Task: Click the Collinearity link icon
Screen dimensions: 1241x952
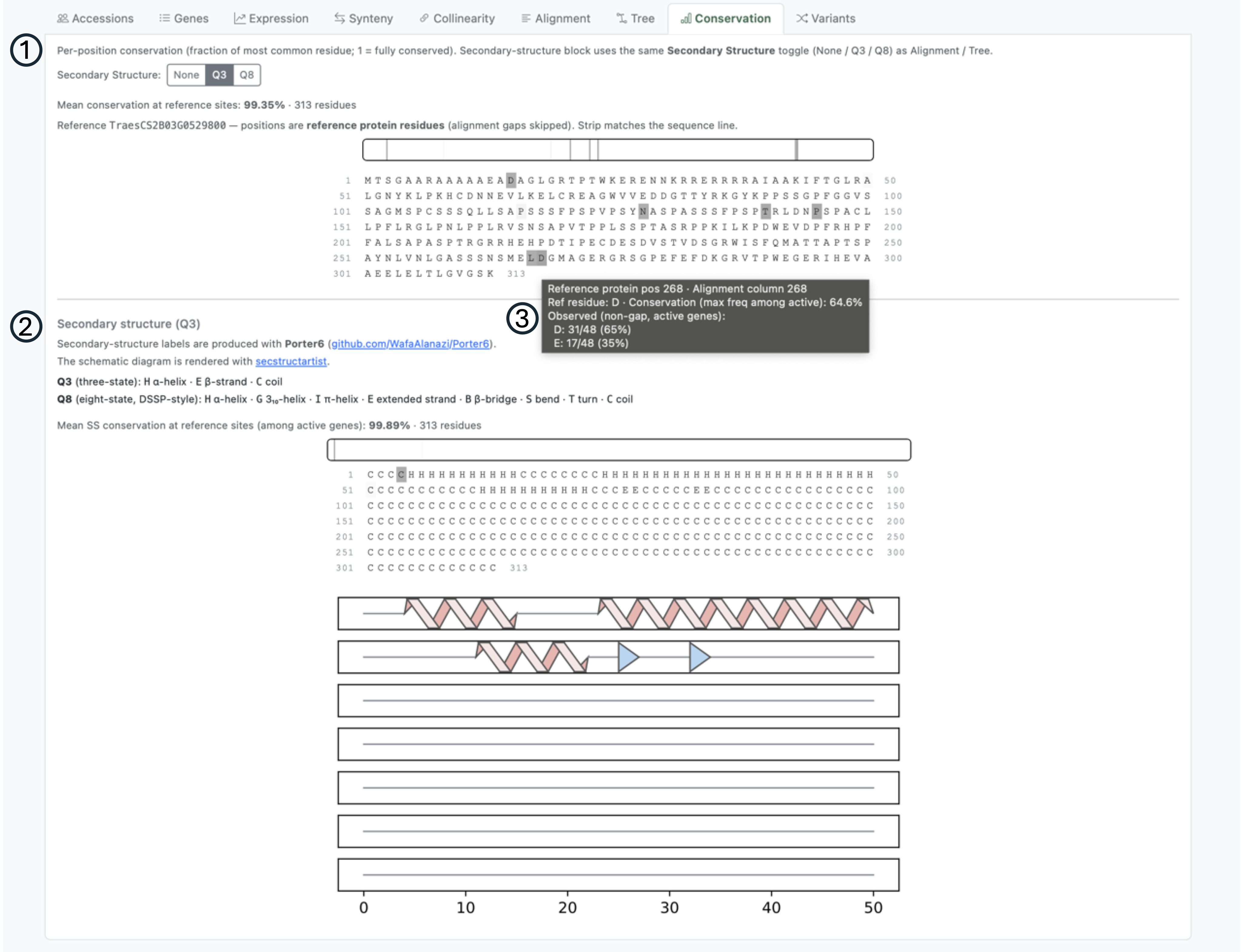Action: tap(424, 19)
